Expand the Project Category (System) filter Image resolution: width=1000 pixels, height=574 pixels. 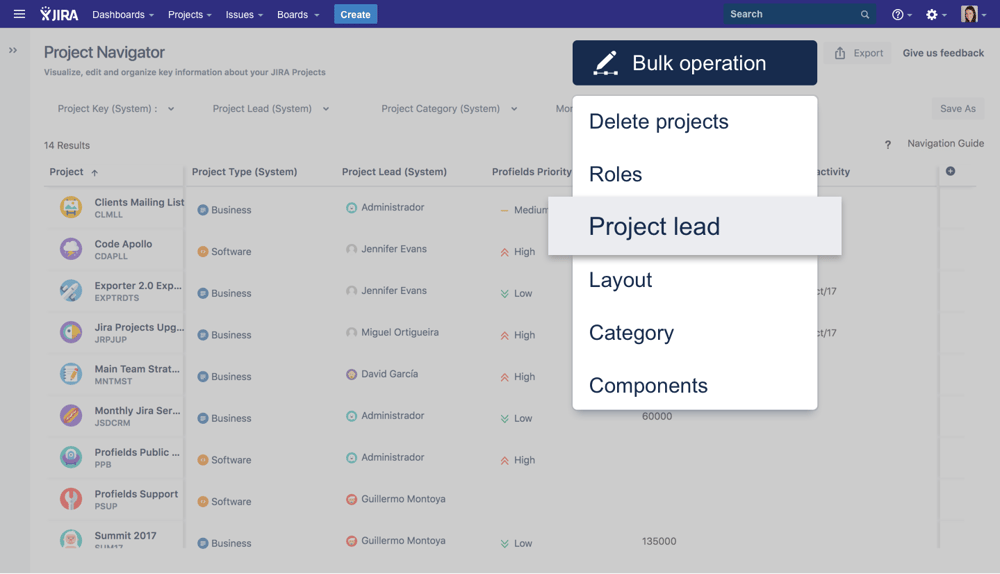449,108
